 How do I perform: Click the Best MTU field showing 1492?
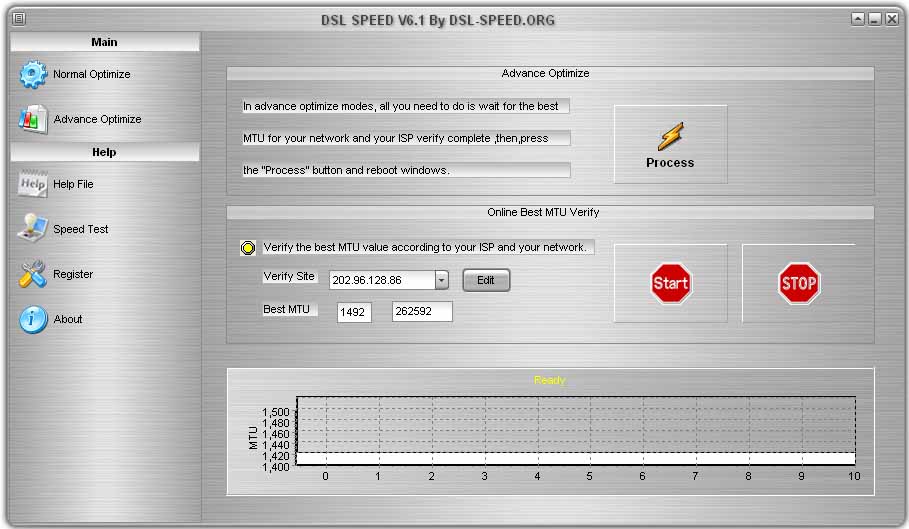click(354, 312)
